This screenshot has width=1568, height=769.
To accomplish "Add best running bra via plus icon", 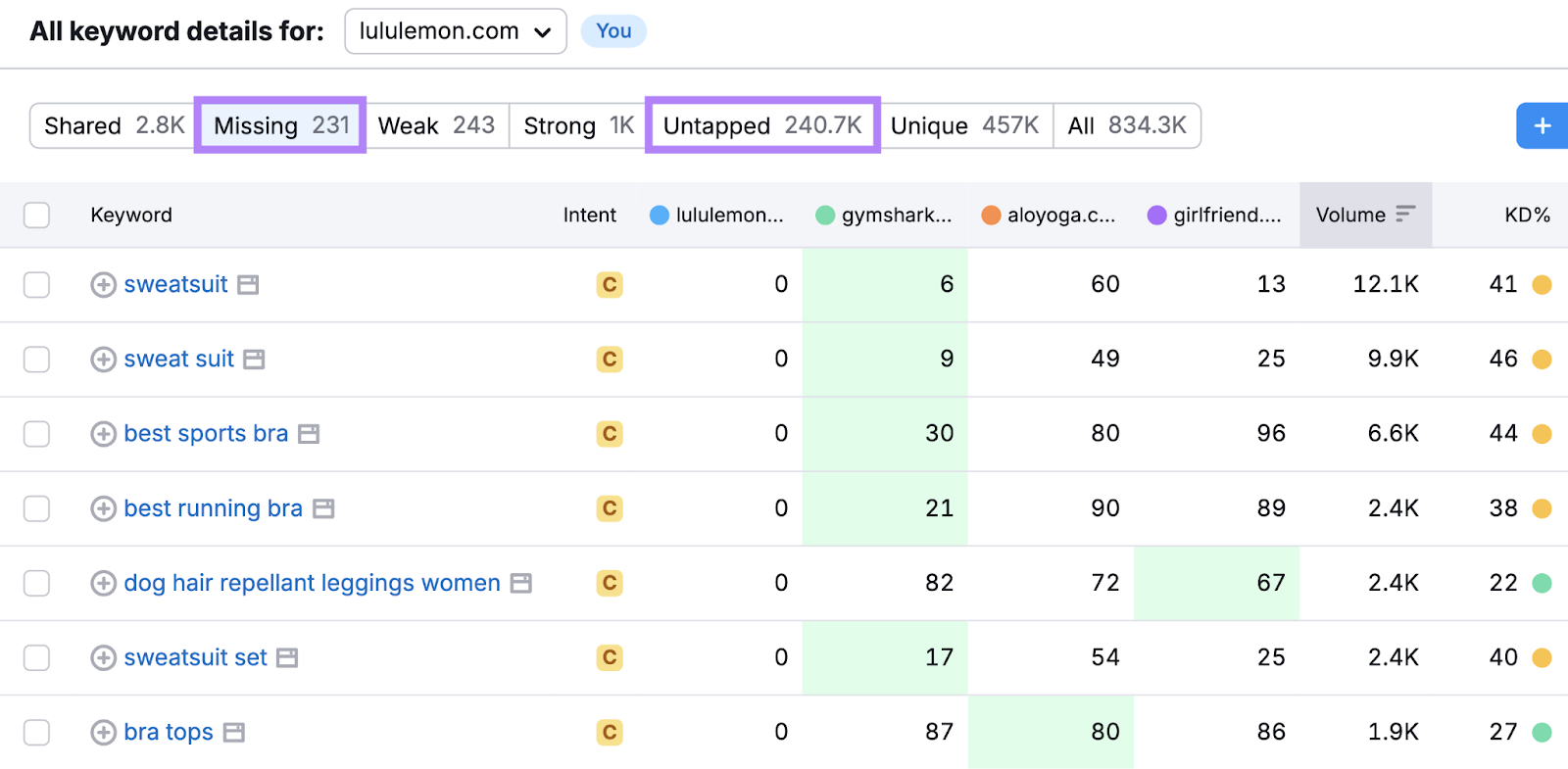I will [103, 508].
